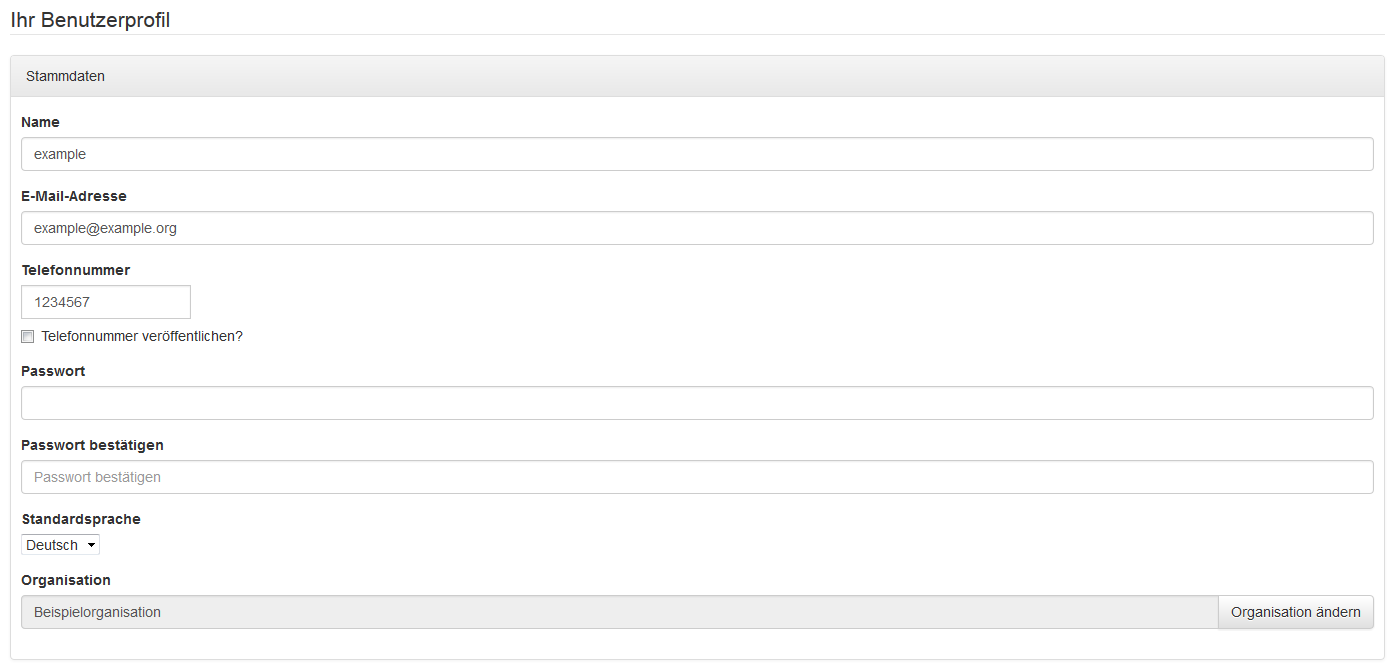Click the "Ihr Benutzerprofil" page heading
The height and width of the screenshot is (669, 1392).
(x=90, y=20)
